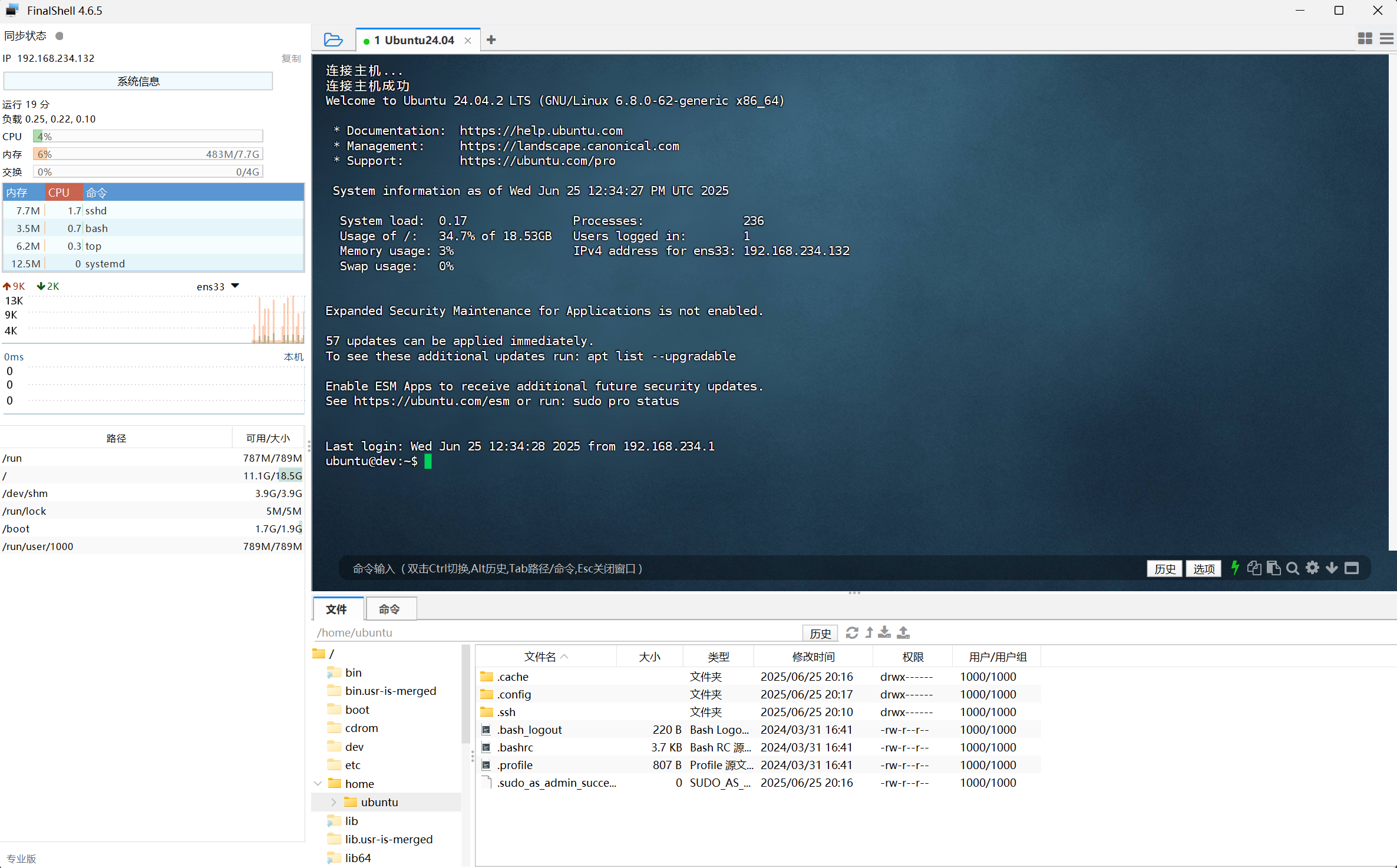Open terminal settings gear icon
The height and width of the screenshot is (868, 1397).
1312,568
